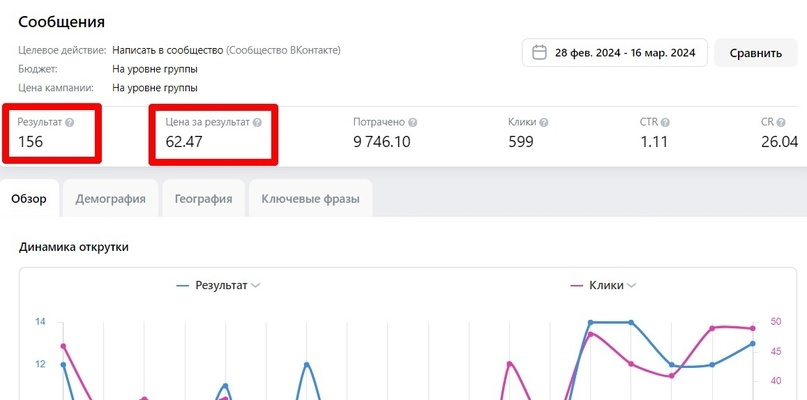This screenshot has height=400, width=807.
Task: Switch to the Демография tab
Action: [x=110, y=199]
